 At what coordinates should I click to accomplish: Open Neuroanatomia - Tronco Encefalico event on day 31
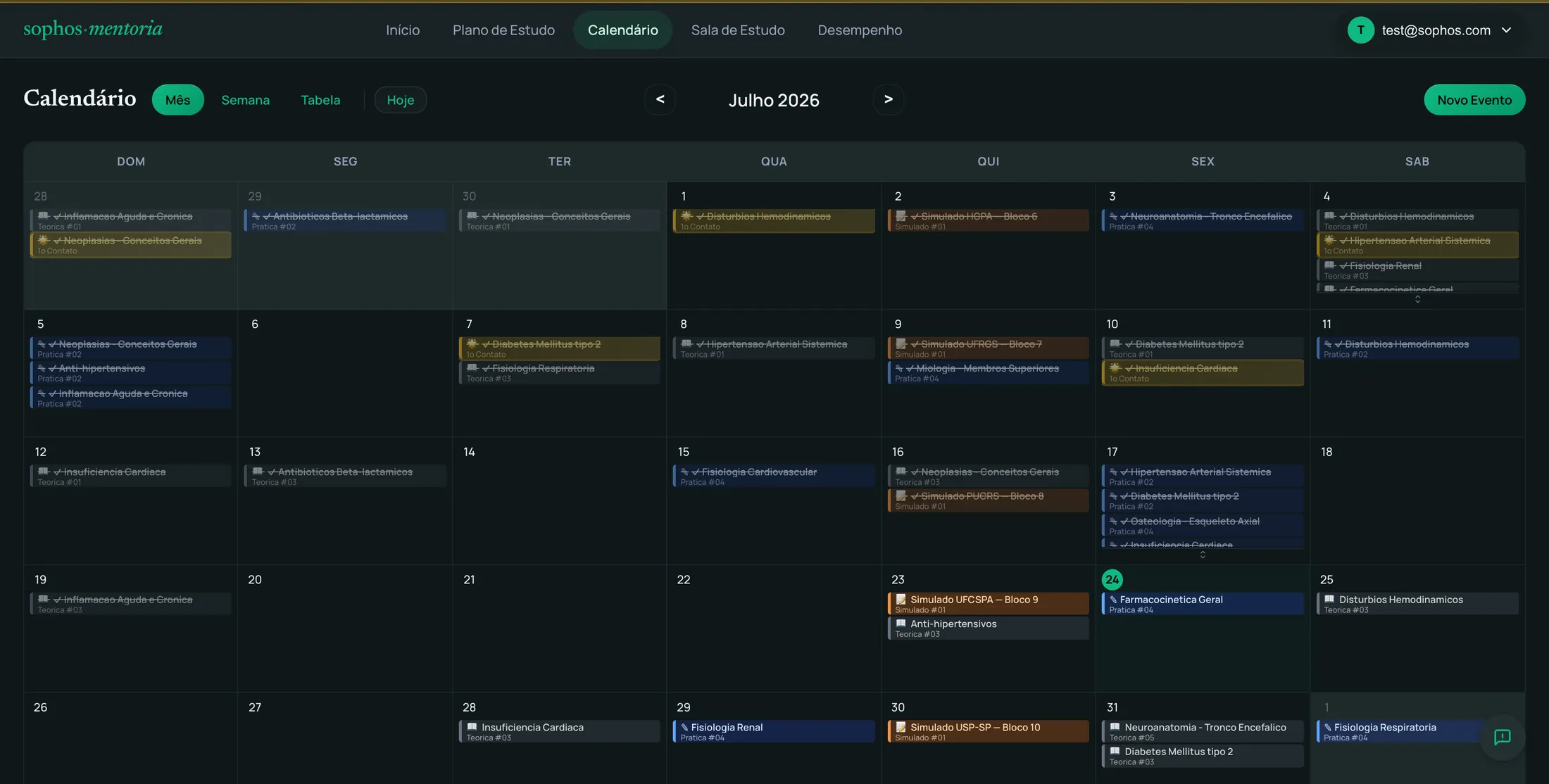1203,731
